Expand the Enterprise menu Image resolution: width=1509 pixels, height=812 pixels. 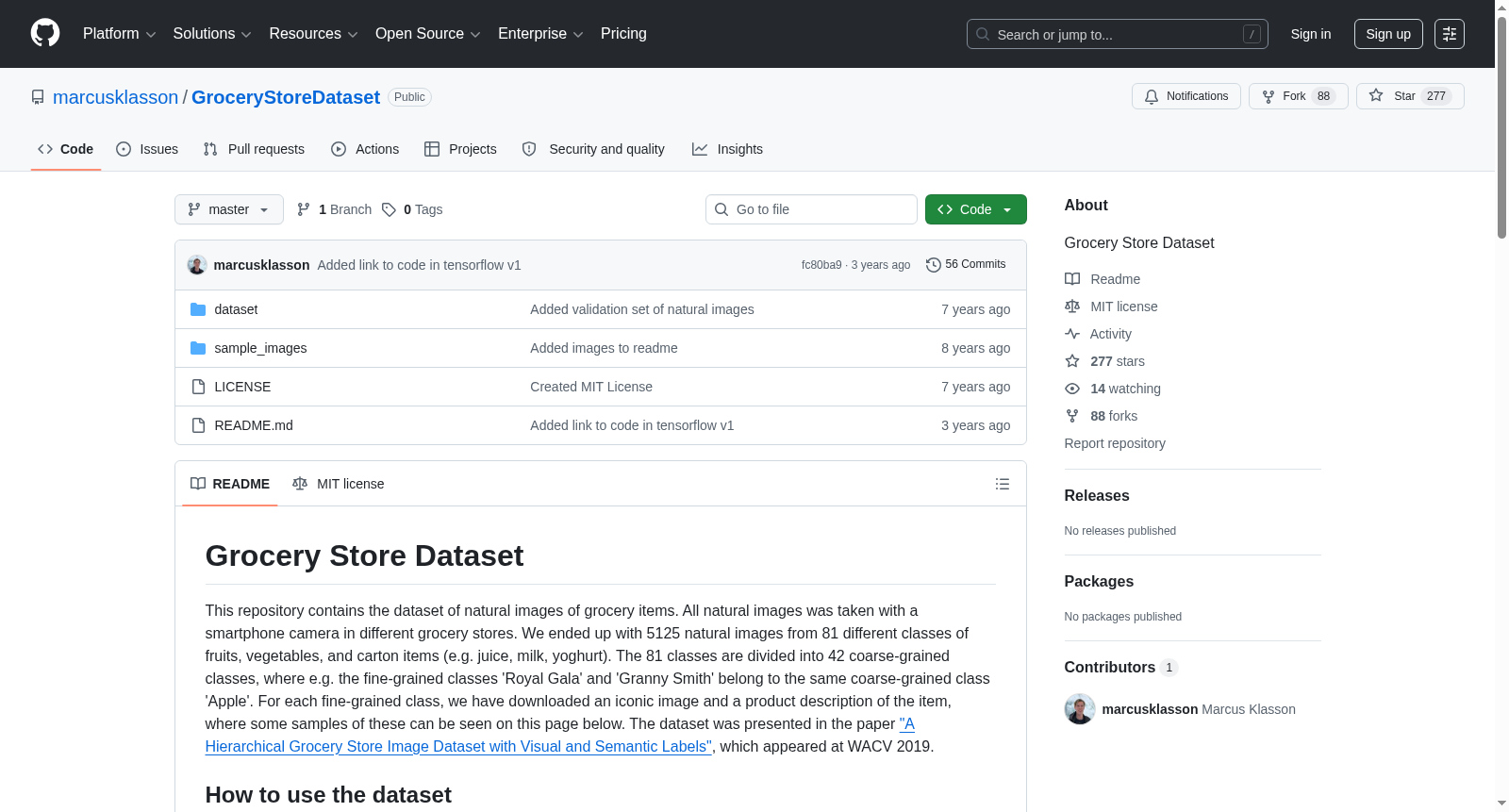pyautogui.click(x=540, y=34)
